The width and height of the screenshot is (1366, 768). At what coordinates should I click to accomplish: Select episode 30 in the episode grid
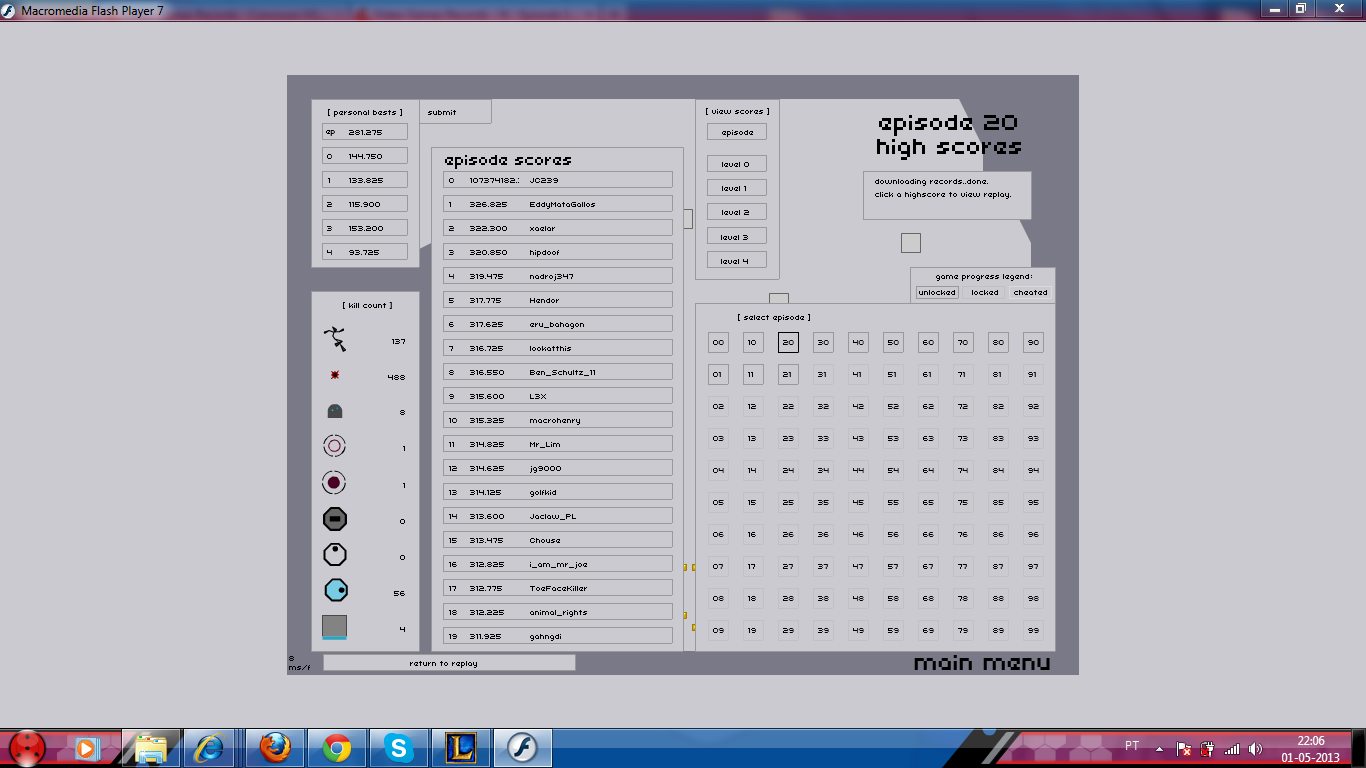pyautogui.click(x=823, y=343)
